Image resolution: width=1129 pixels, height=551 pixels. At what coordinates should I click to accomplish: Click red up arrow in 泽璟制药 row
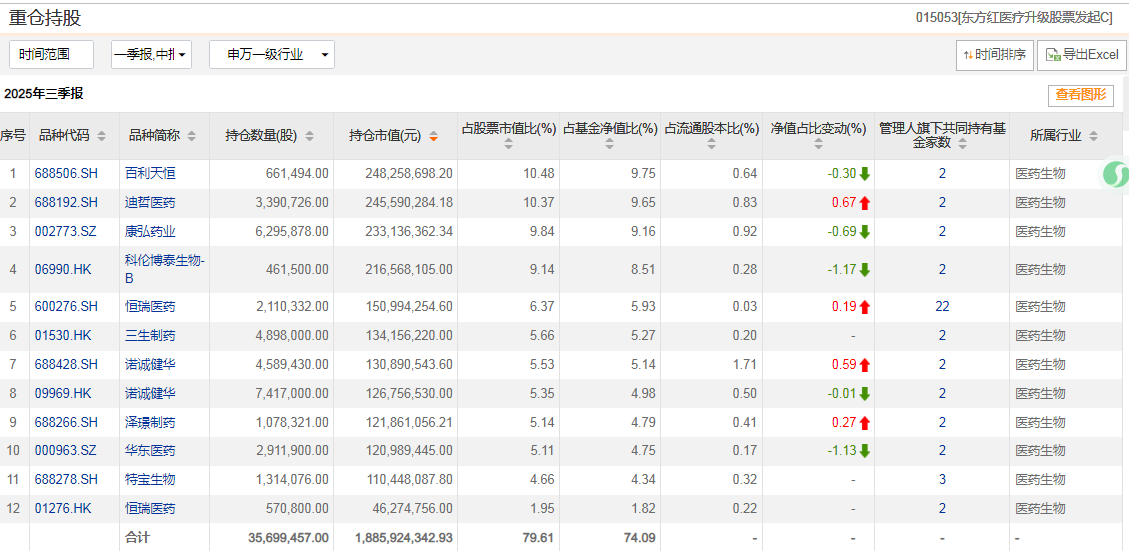(865, 422)
